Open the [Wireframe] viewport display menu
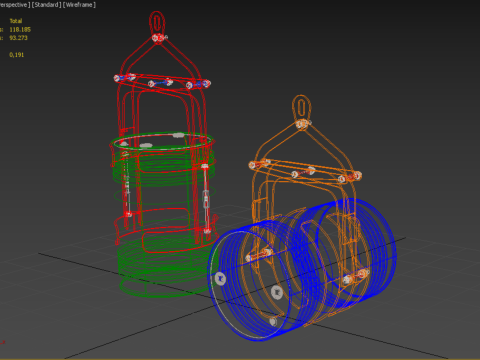Viewport: 480px width, 360px height. point(79,5)
